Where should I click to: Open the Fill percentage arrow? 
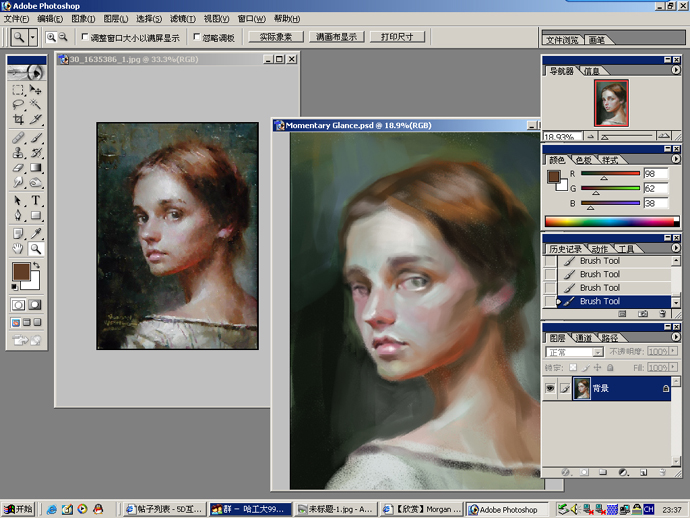click(673, 367)
